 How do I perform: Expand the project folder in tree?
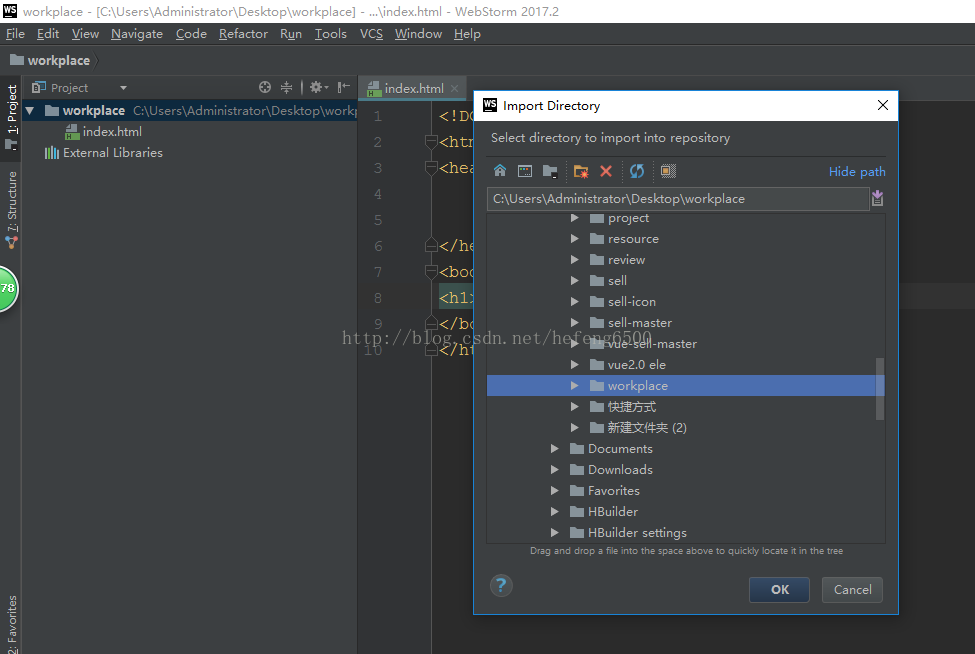[x=575, y=218]
